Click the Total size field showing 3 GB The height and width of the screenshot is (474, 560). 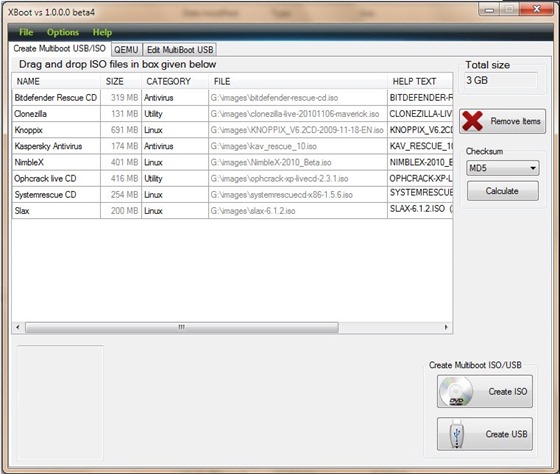pos(501,80)
